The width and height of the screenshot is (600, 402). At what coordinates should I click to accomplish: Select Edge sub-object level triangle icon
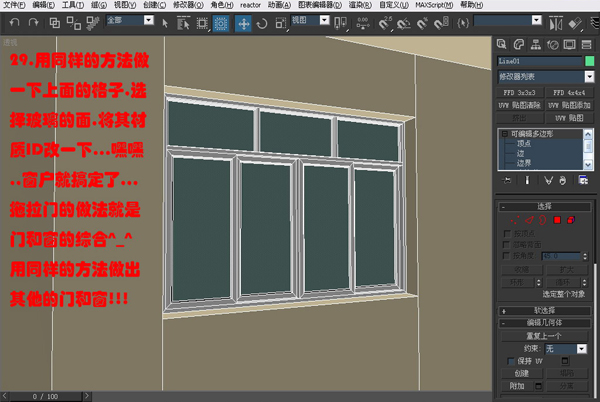point(529,220)
